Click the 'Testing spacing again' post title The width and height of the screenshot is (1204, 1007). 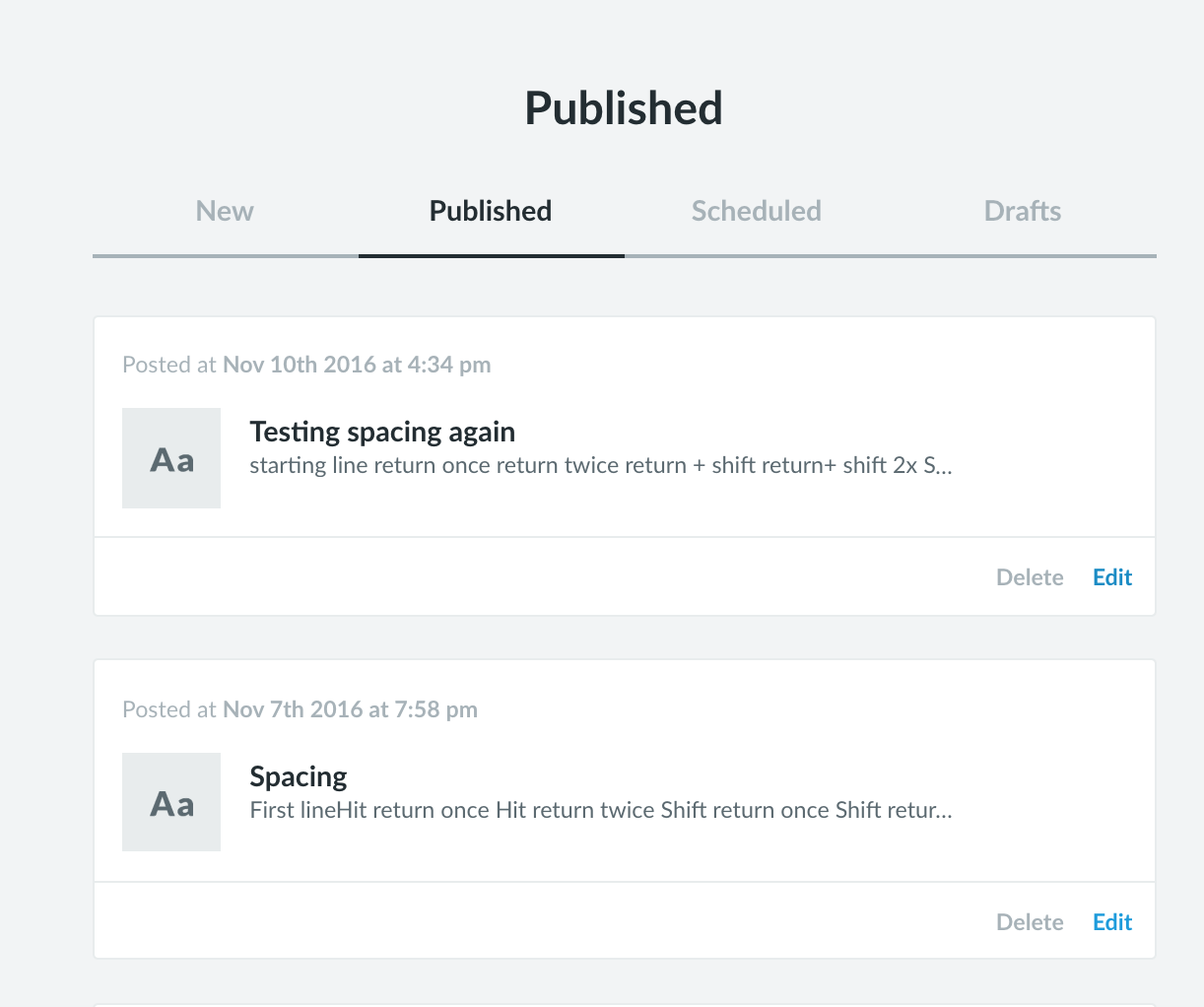pos(382,432)
